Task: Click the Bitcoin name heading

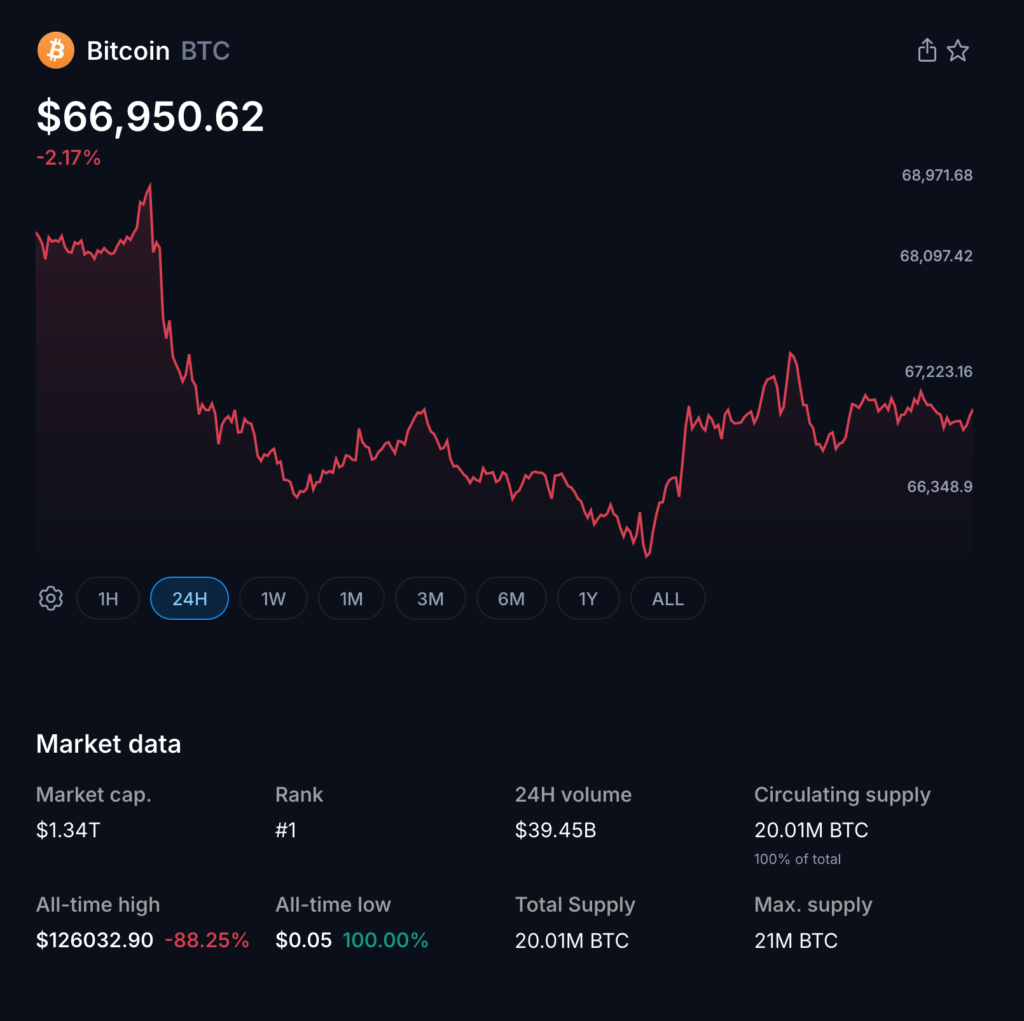Action: click(128, 51)
